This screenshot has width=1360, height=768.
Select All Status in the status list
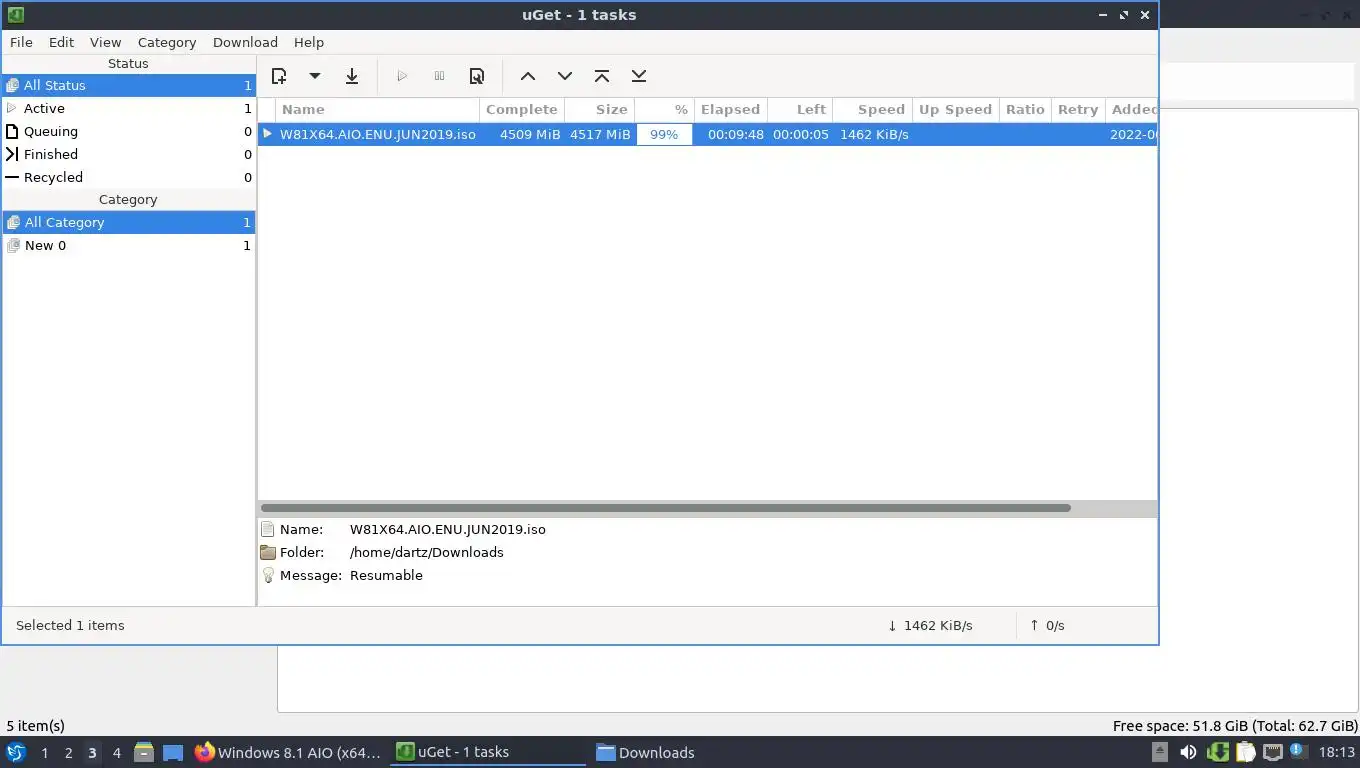pos(128,85)
